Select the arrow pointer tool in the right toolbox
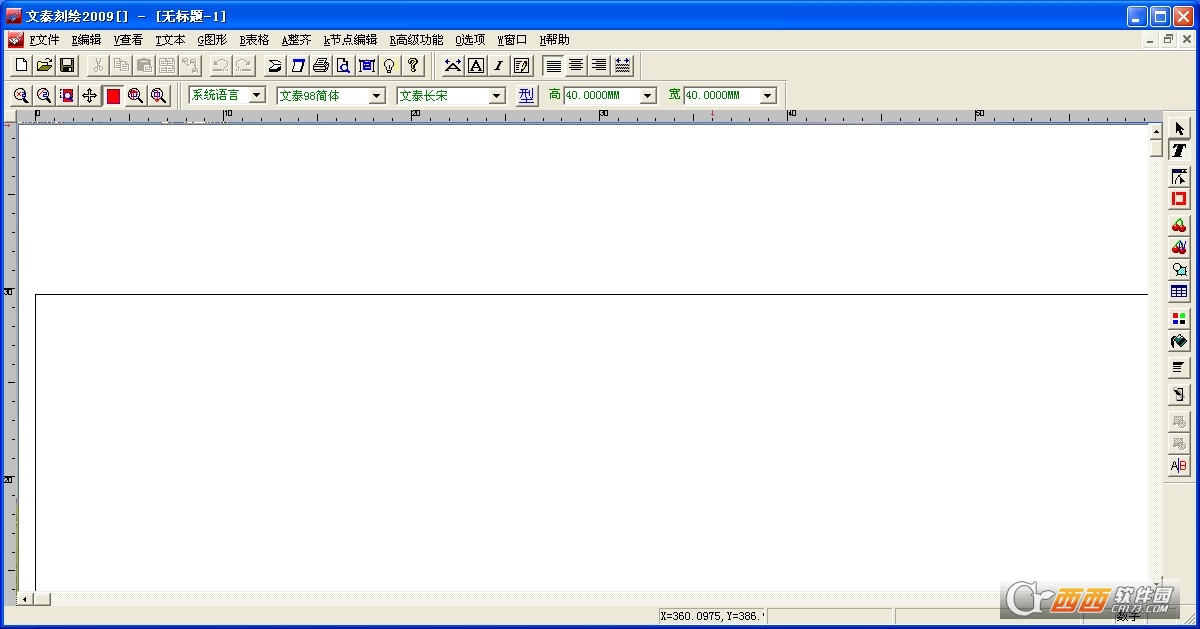The image size is (1200, 629). [1179, 129]
